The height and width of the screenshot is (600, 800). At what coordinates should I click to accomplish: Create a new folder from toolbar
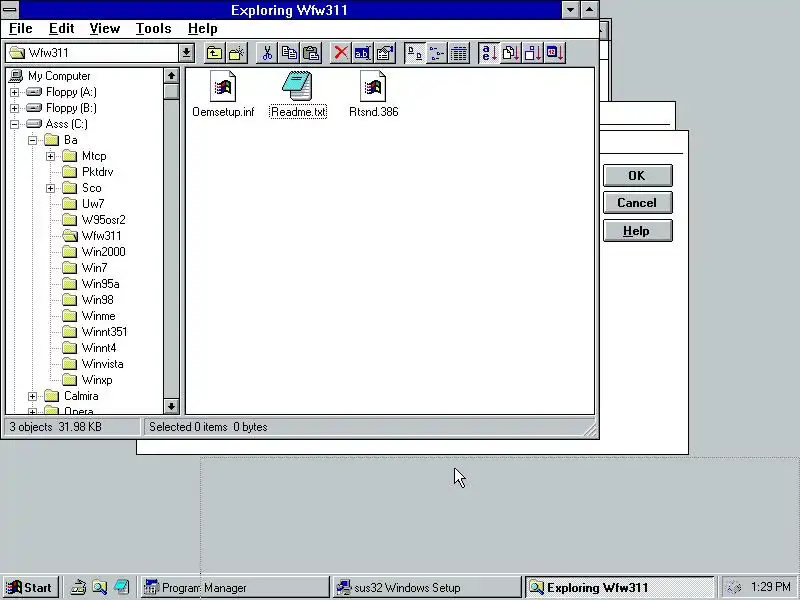coord(236,53)
